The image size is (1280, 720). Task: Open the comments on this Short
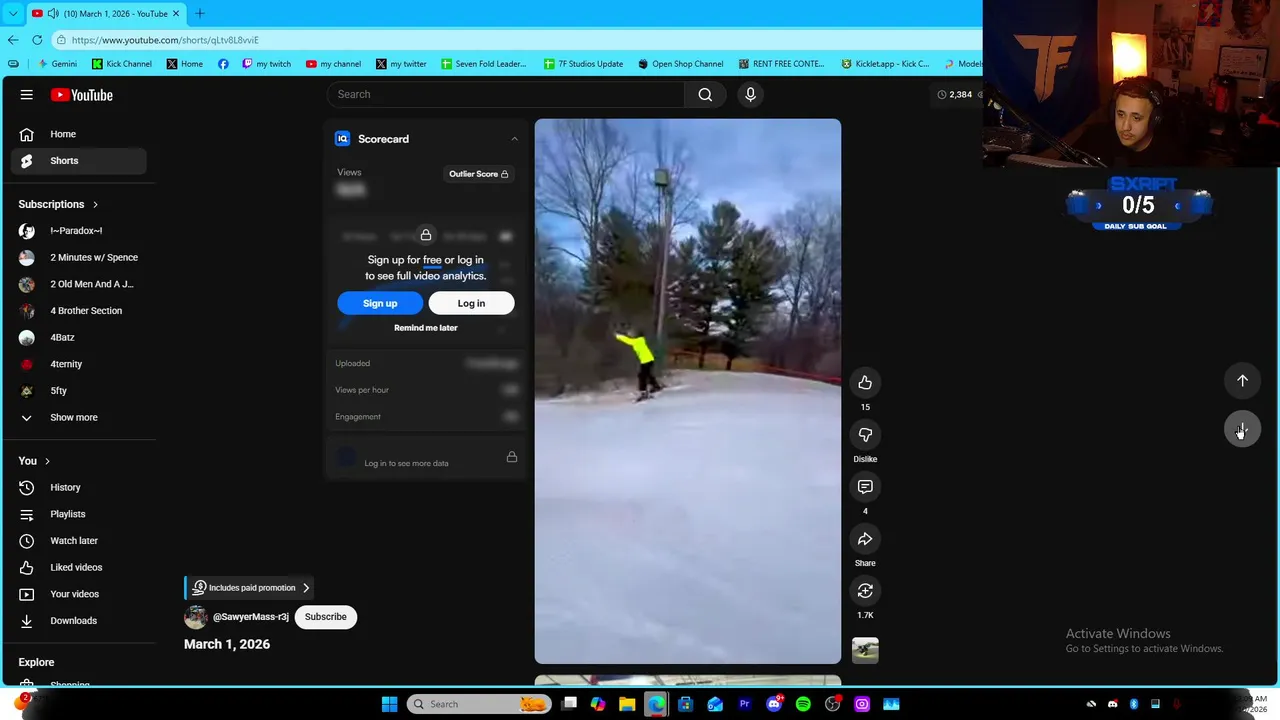tap(865, 487)
